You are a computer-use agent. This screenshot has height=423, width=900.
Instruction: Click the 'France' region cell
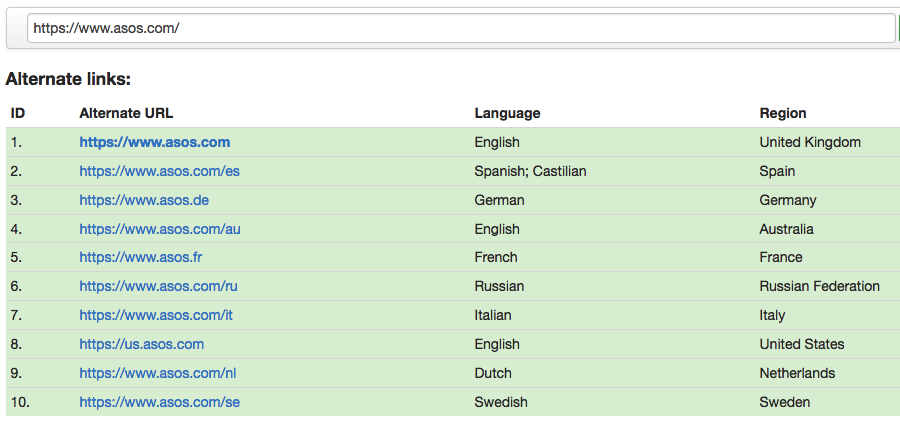coord(781,257)
